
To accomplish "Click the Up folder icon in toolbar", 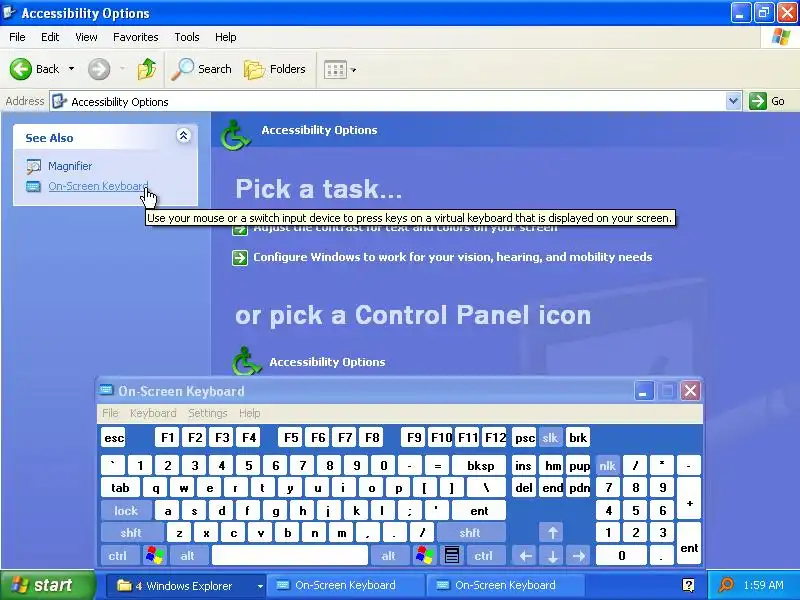I will point(147,69).
